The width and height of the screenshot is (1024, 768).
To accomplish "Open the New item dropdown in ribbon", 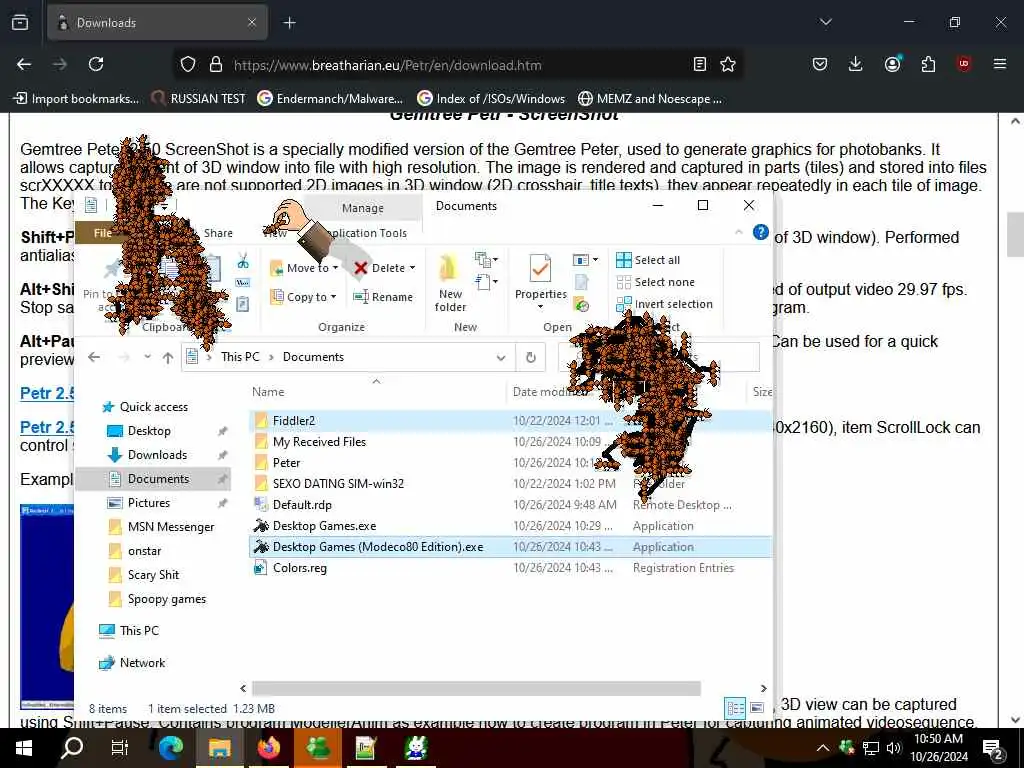I will click(x=487, y=260).
